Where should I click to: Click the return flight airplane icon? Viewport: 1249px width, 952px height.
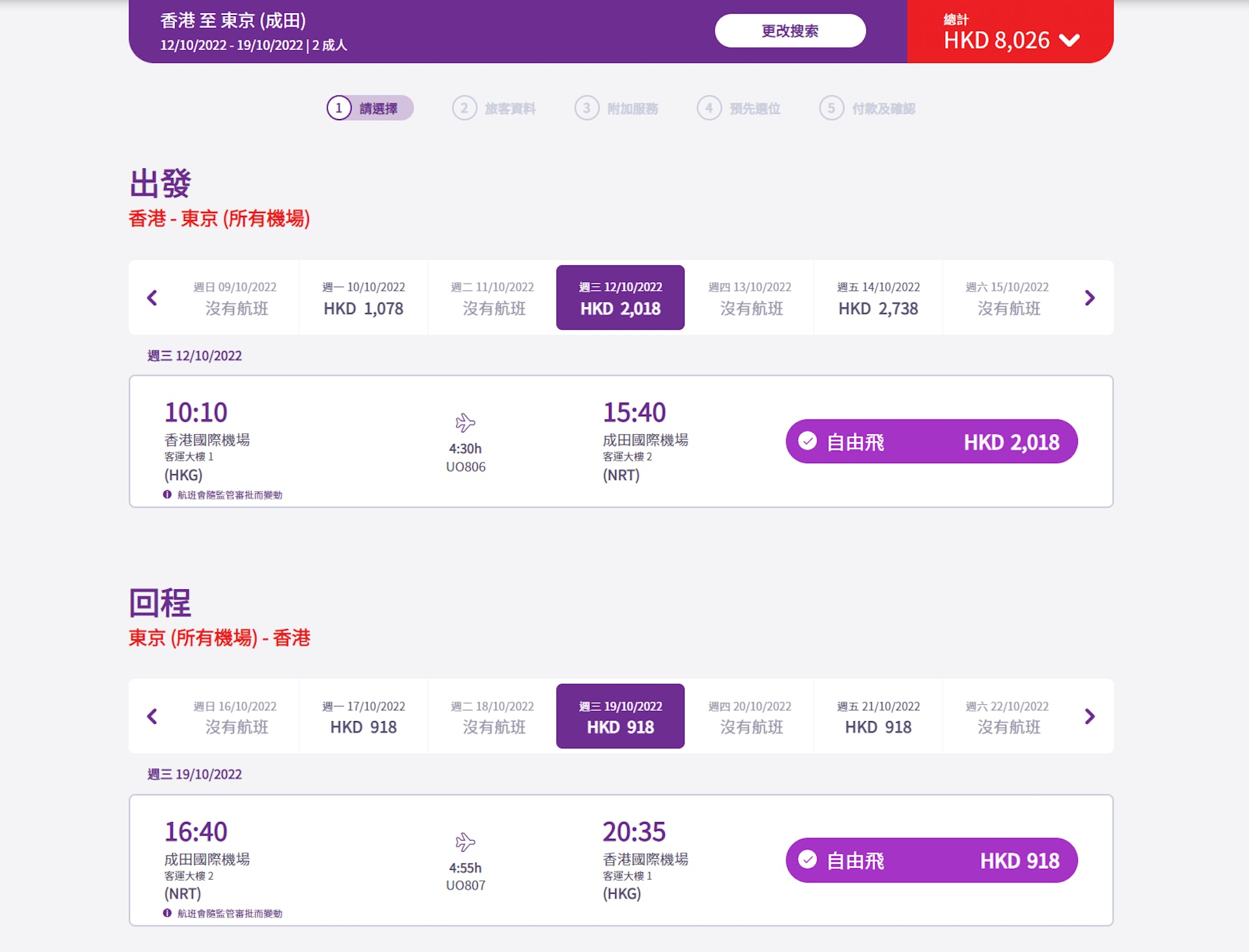tap(465, 842)
